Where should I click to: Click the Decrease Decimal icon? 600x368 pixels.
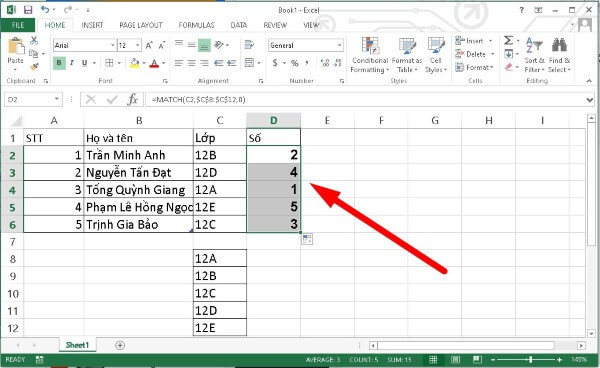coord(338,63)
